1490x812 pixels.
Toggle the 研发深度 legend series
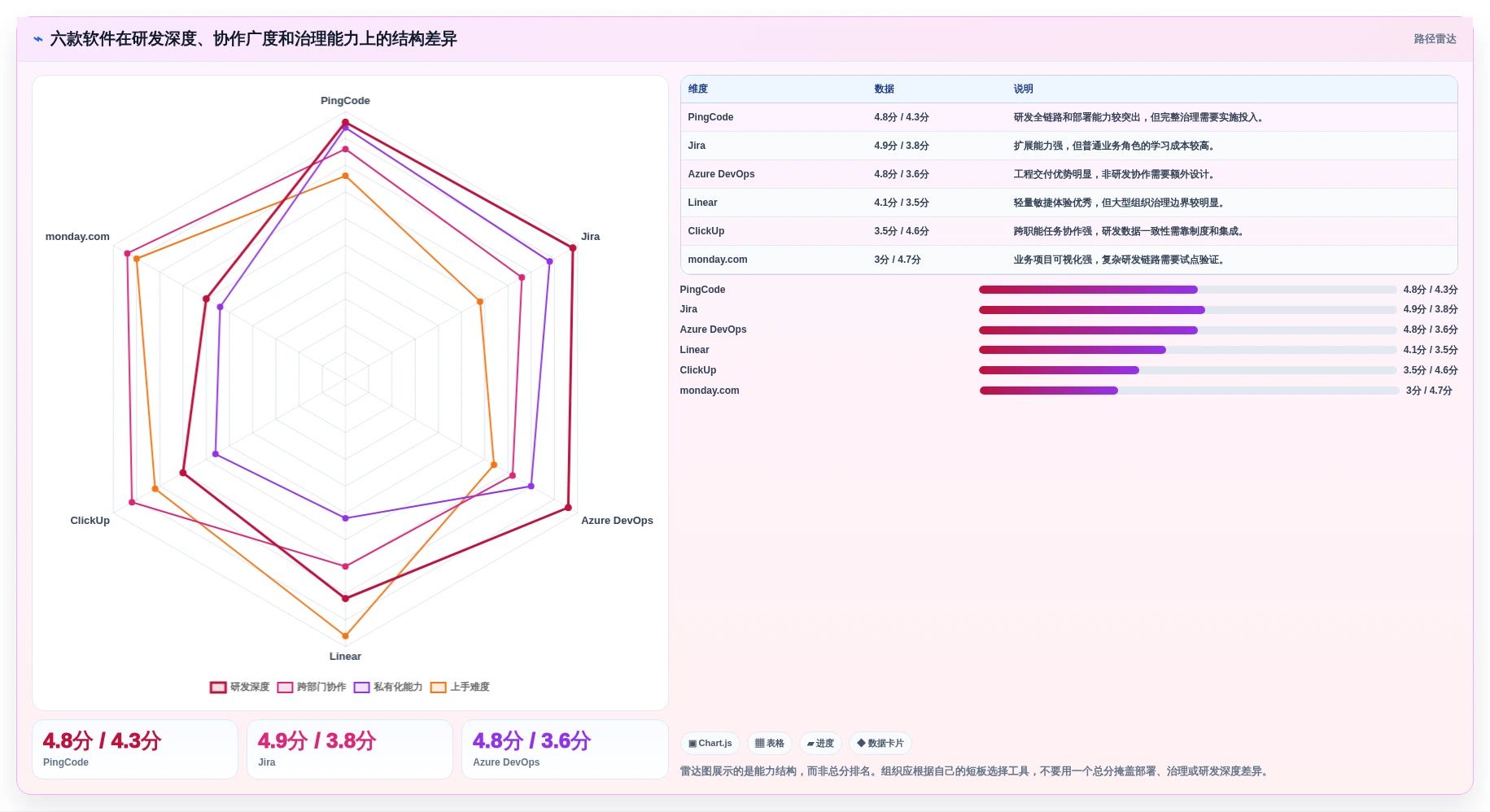(239, 687)
